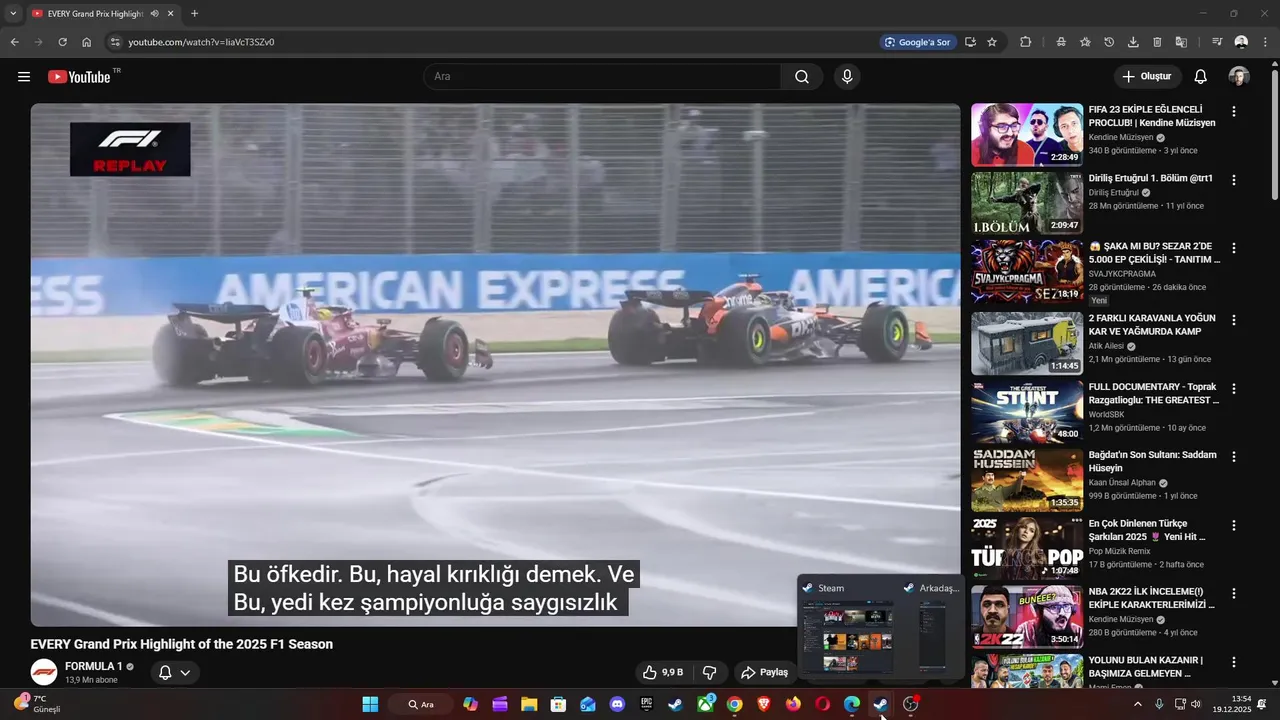The image size is (1280, 720).
Task: Open the tab search dropdown arrow
Action: tap(13, 14)
